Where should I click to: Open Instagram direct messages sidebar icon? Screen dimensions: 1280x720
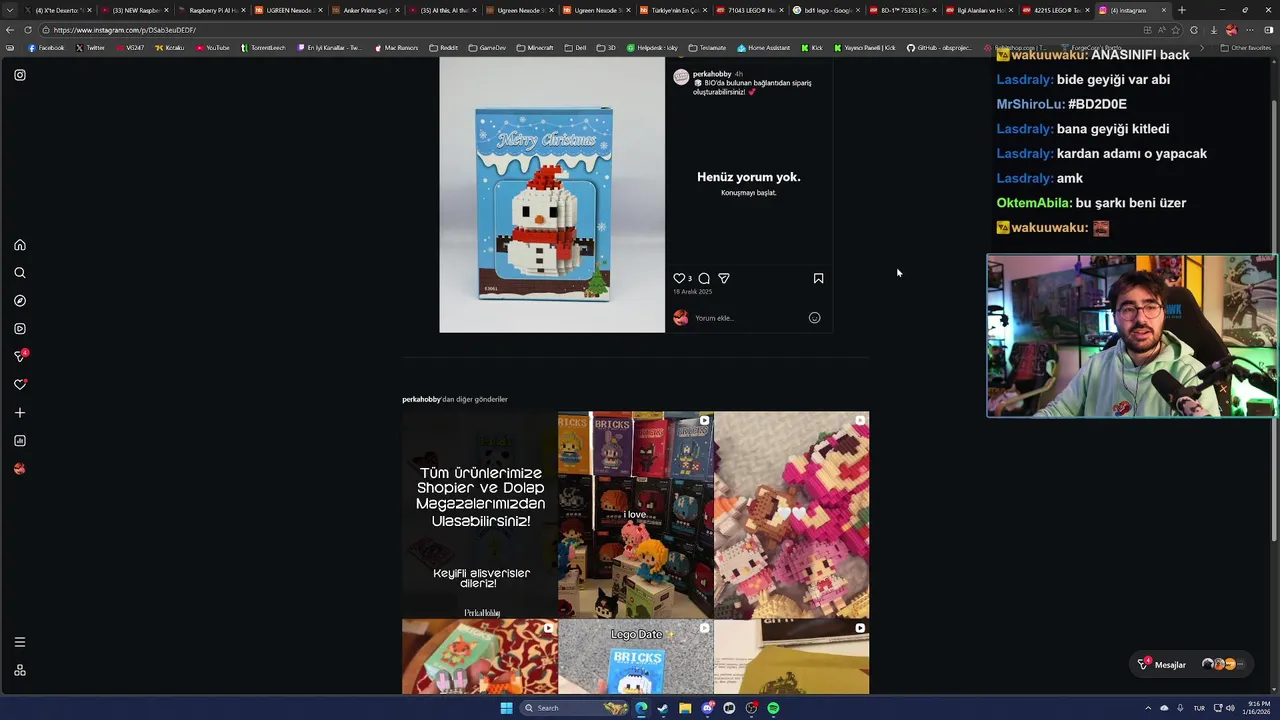[19, 356]
